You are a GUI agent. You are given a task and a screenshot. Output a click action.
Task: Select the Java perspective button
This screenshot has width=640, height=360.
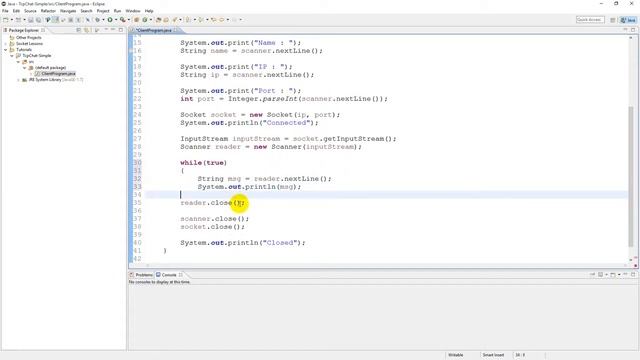pyautogui.click(x=628, y=20)
